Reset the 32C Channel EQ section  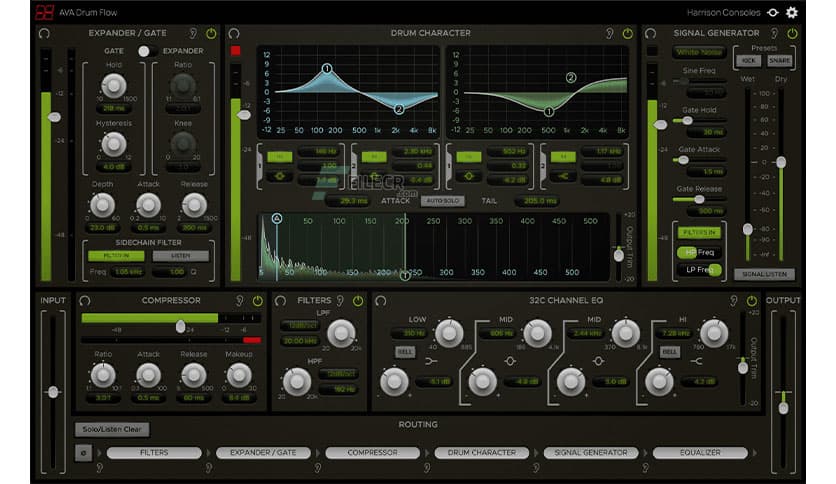(381, 301)
